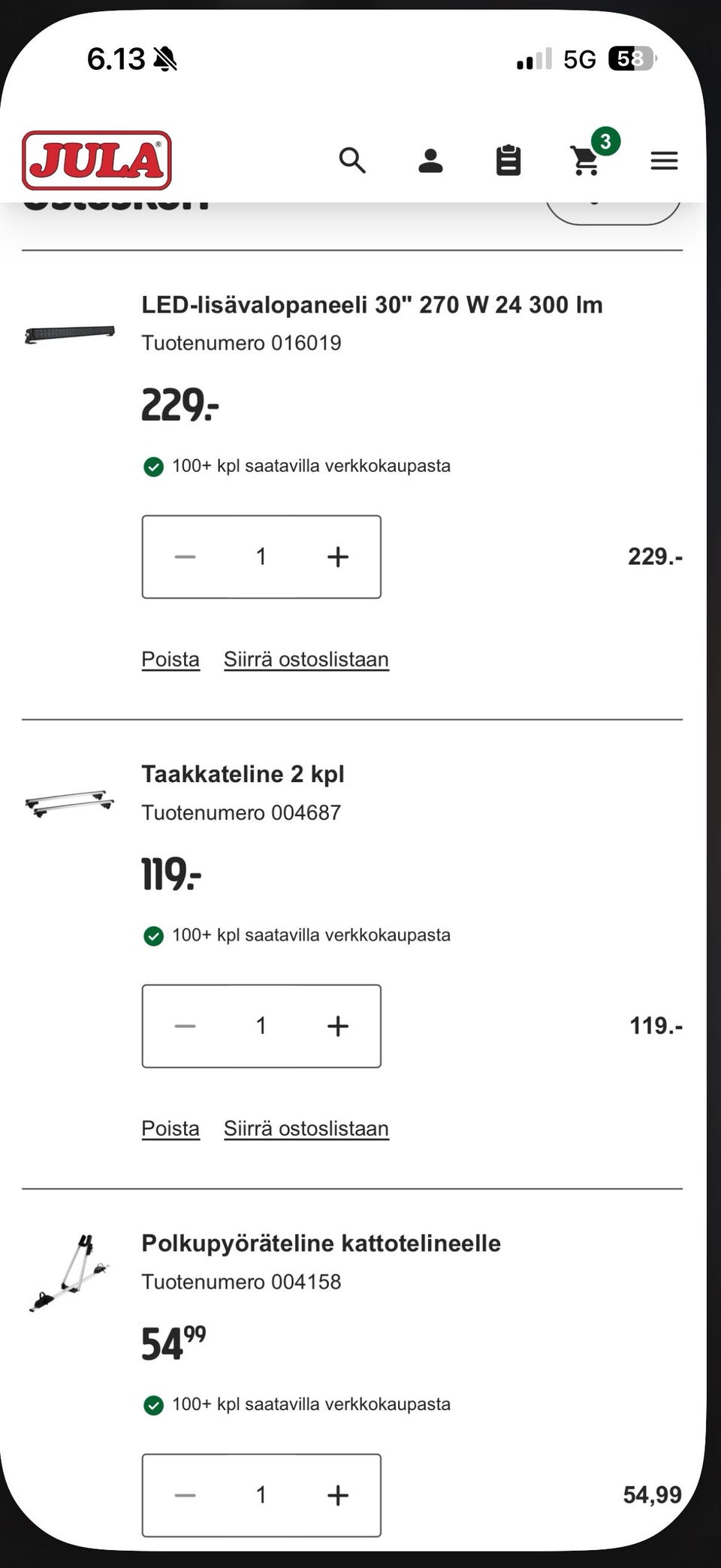Move LED-lisävalopaneeli via Siirrä ostoslistaan
This screenshot has width=721, height=1568.
pos(305,659)
